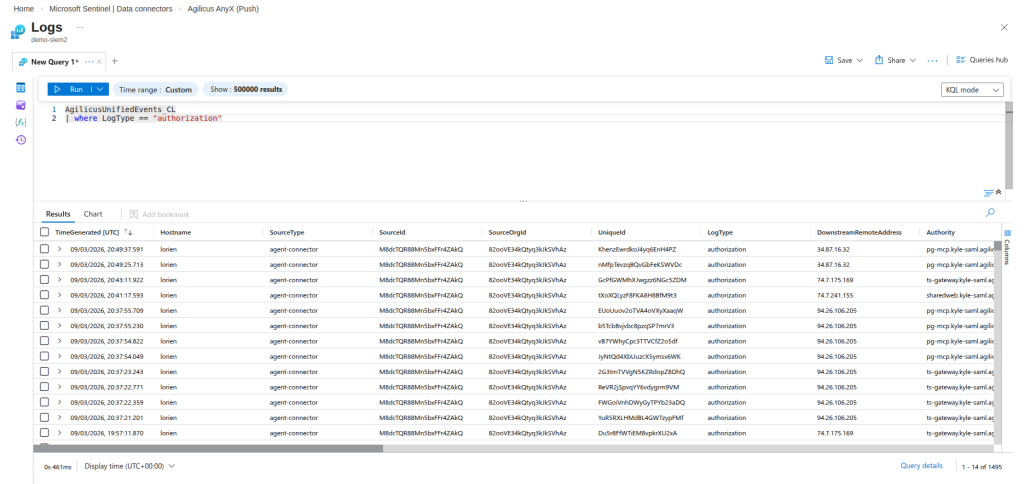Open the Display time (UTC+00:00) dropdown
The height and width of the screenshot is (484, 1024).
click(130, 466)
